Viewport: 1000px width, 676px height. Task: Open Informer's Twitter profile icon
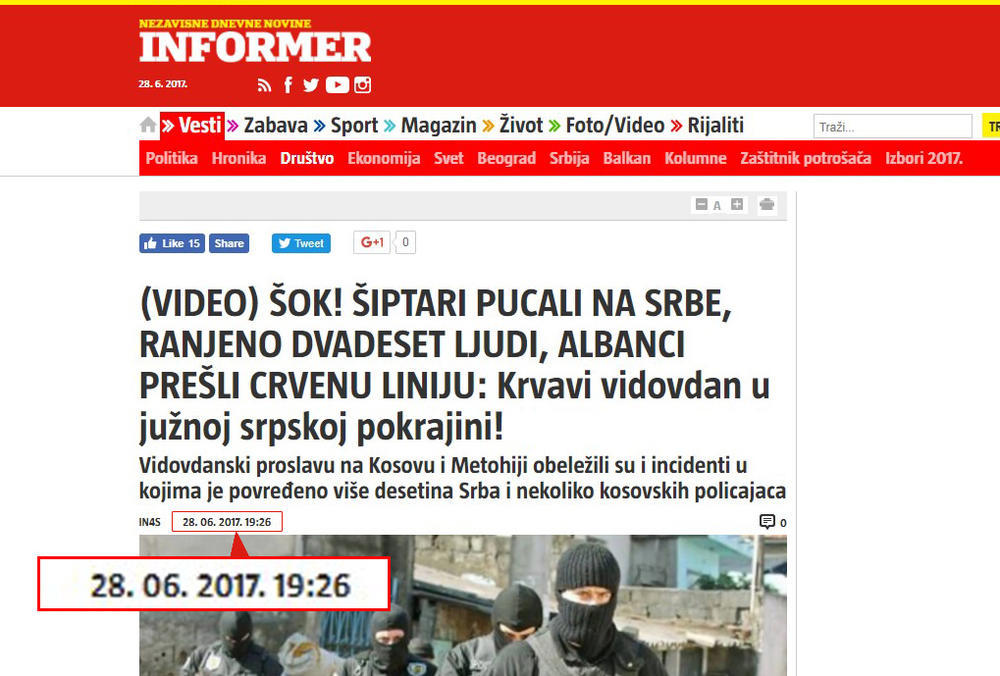coord(311,85)
